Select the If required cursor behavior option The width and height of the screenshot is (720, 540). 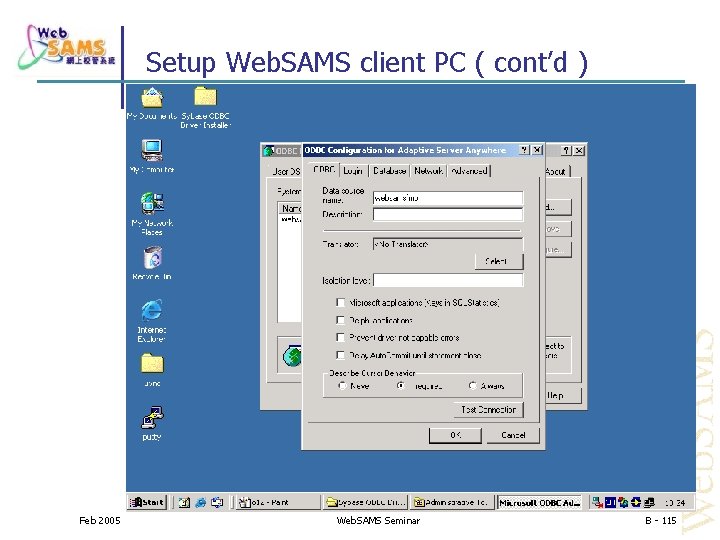point(401,386)
